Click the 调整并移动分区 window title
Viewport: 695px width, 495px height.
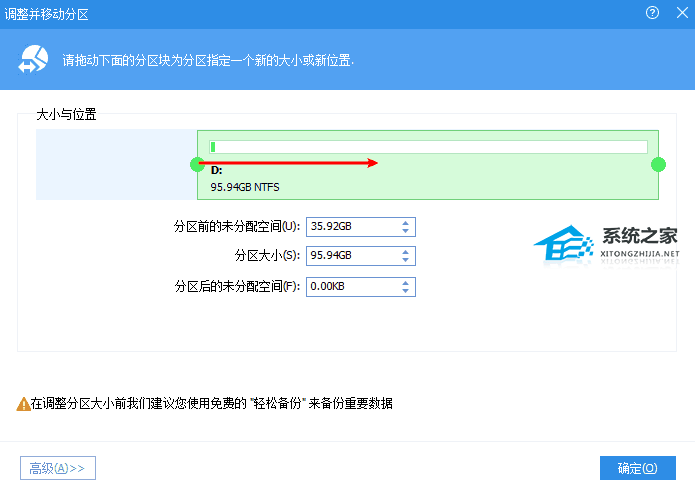click(x=47, y=14)
